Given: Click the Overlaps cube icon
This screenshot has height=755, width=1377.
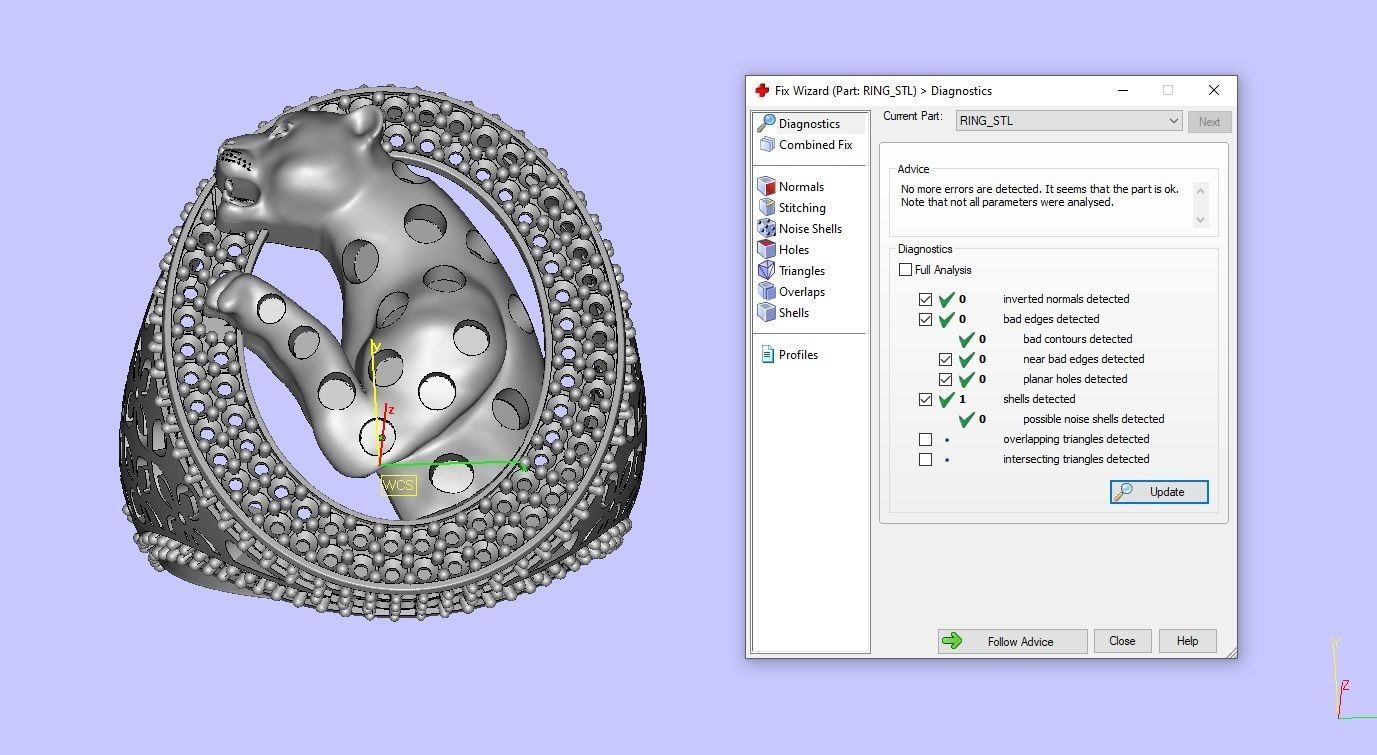Looking at the screenshot, I should pos(767,291).
